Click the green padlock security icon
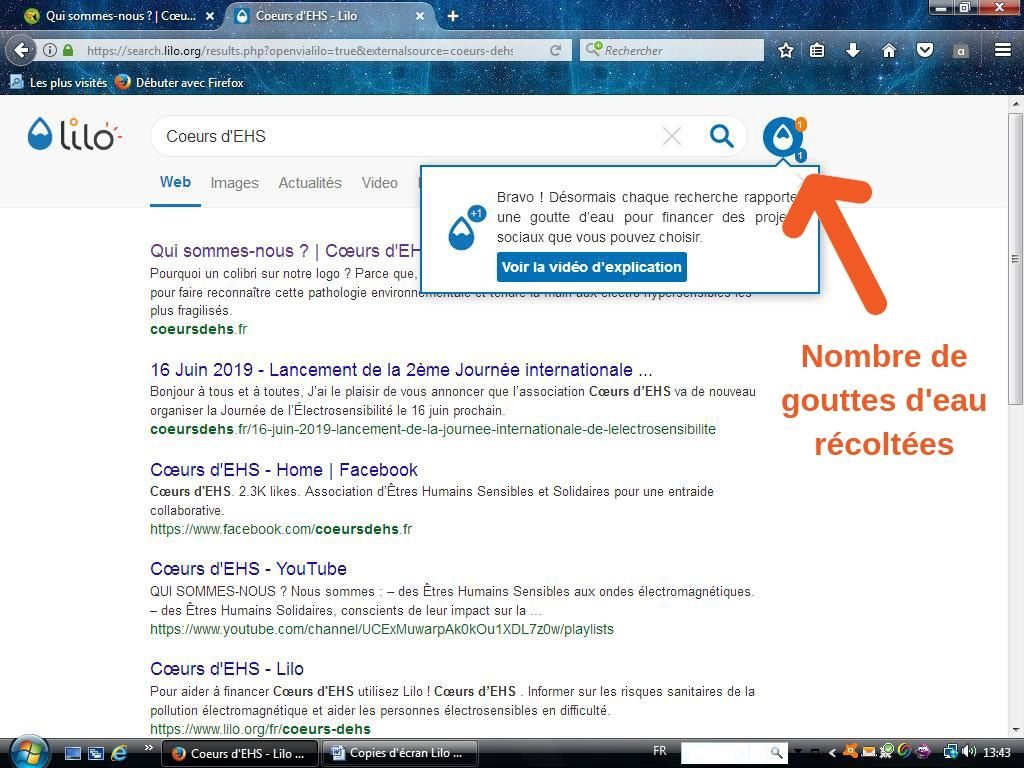The image size is (1024, 768). point(68,50)
